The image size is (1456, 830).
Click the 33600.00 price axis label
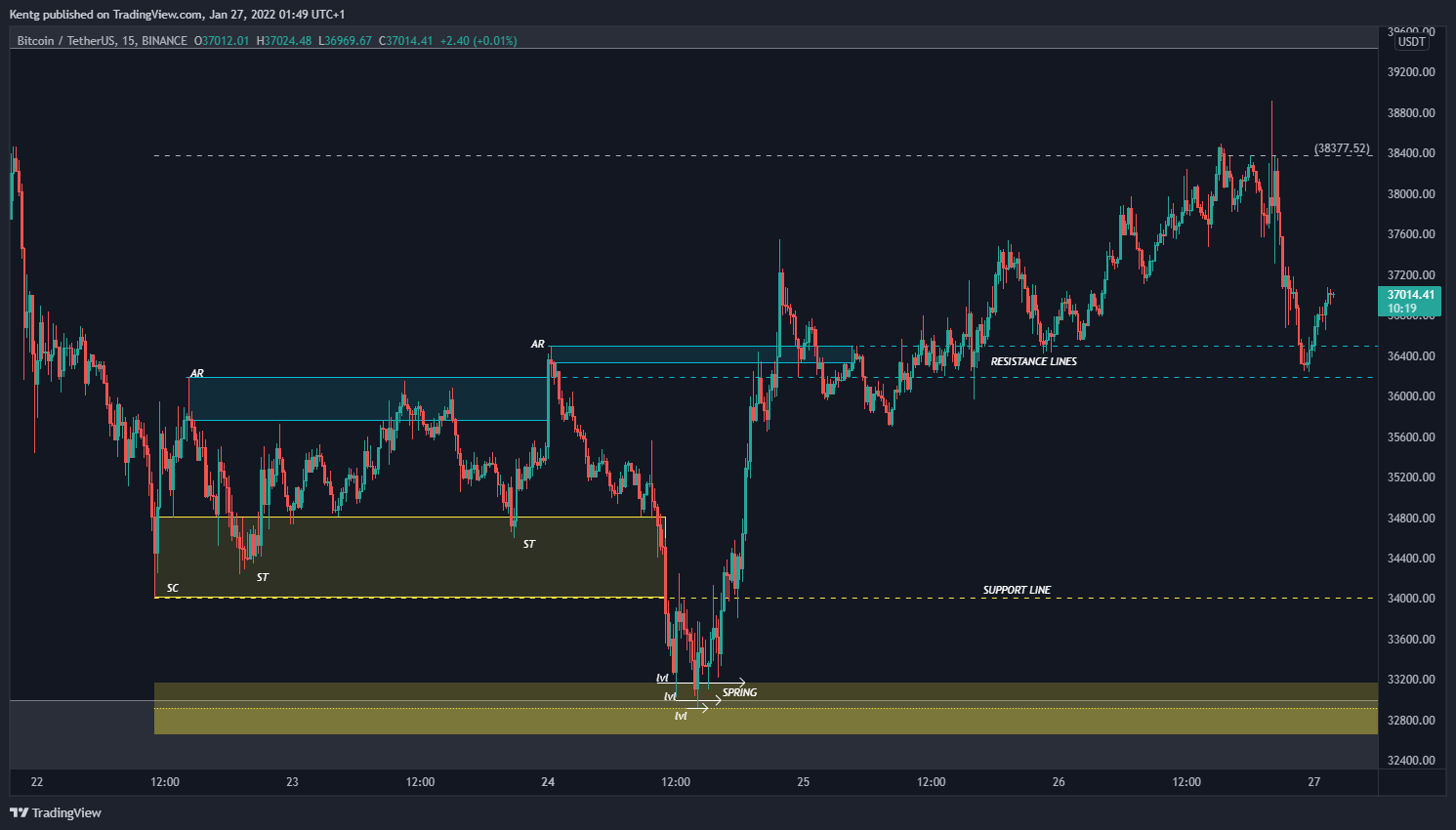coord(1411,640)
